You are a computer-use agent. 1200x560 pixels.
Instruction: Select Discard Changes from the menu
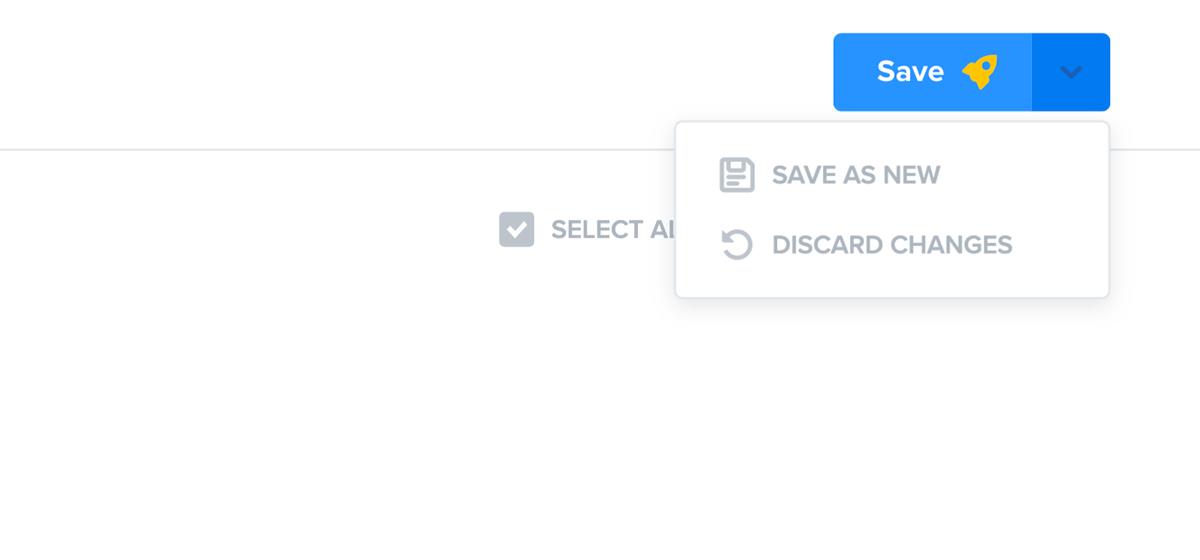pos(892,245)
